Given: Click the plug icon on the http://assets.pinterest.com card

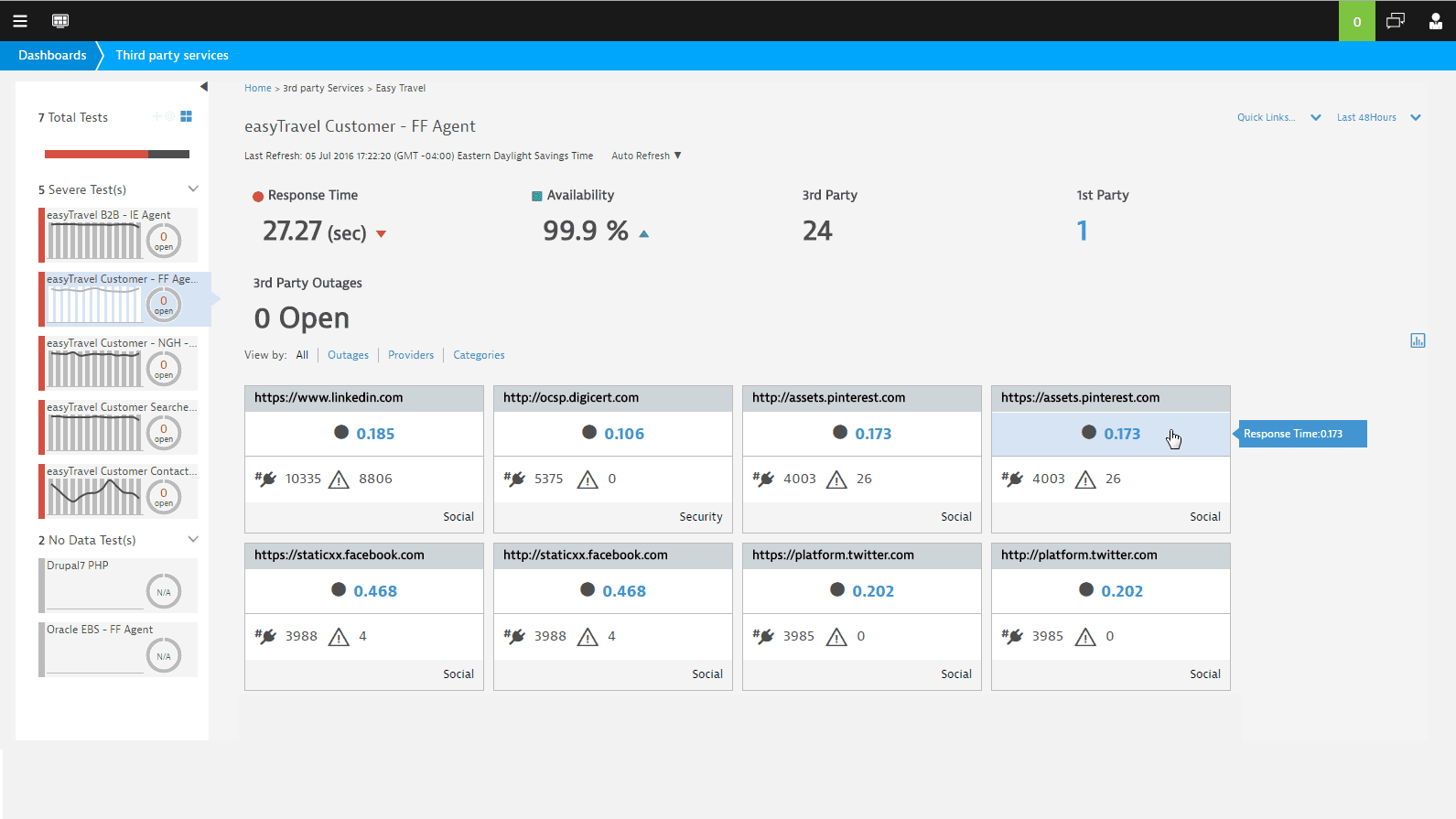Looking at the screenshot, I should pyautogui.click(x=763, y=479).
